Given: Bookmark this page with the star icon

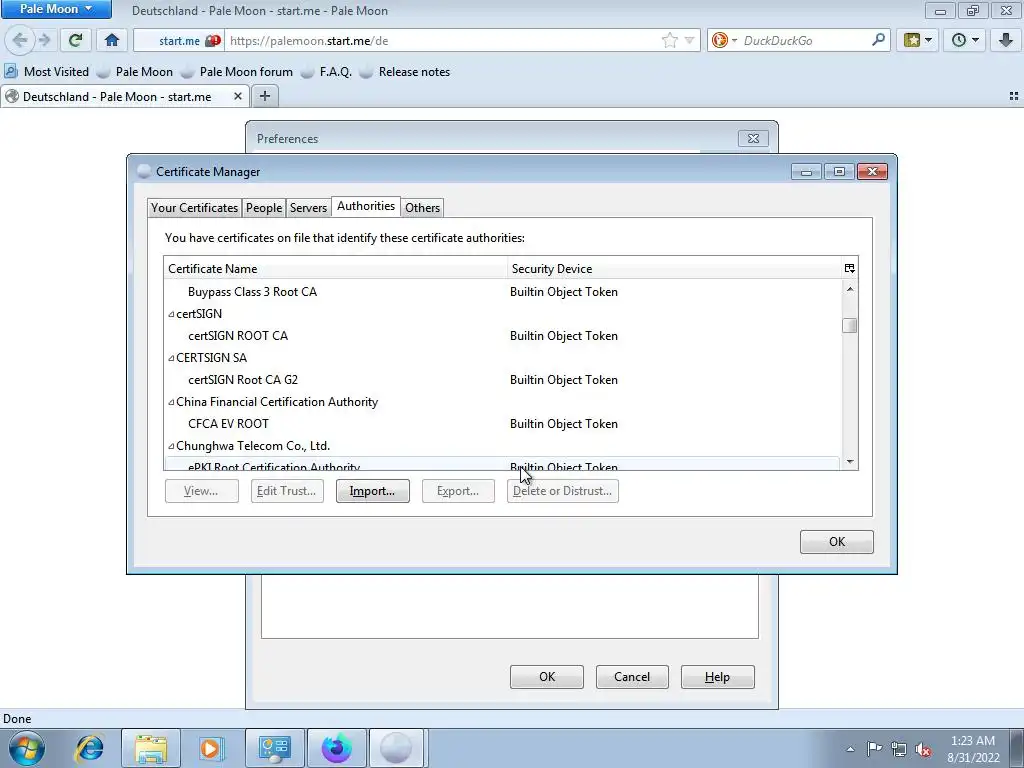Looking at the screenshot, I should pyautogui.click(x=669, y=40).
